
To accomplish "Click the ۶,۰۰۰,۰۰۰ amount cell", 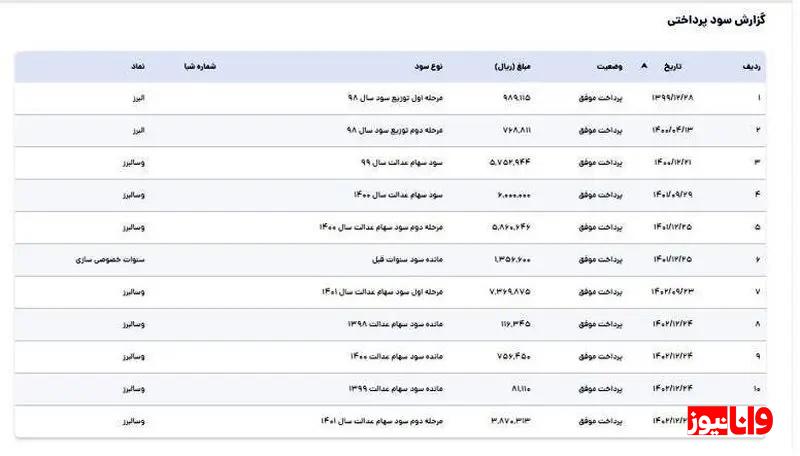I will [x=511, y=194].
